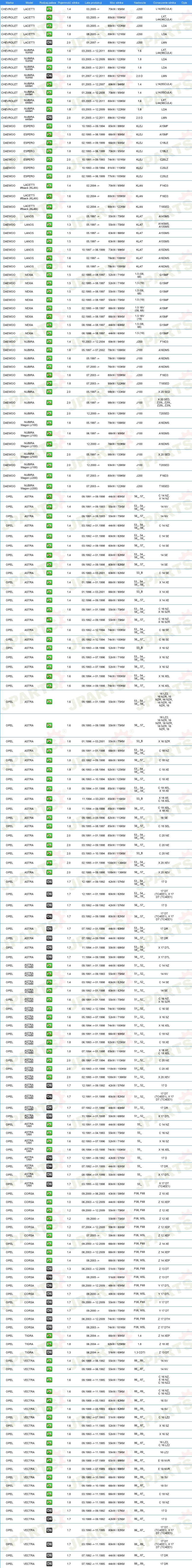Click the Model column header

point(29,2)
